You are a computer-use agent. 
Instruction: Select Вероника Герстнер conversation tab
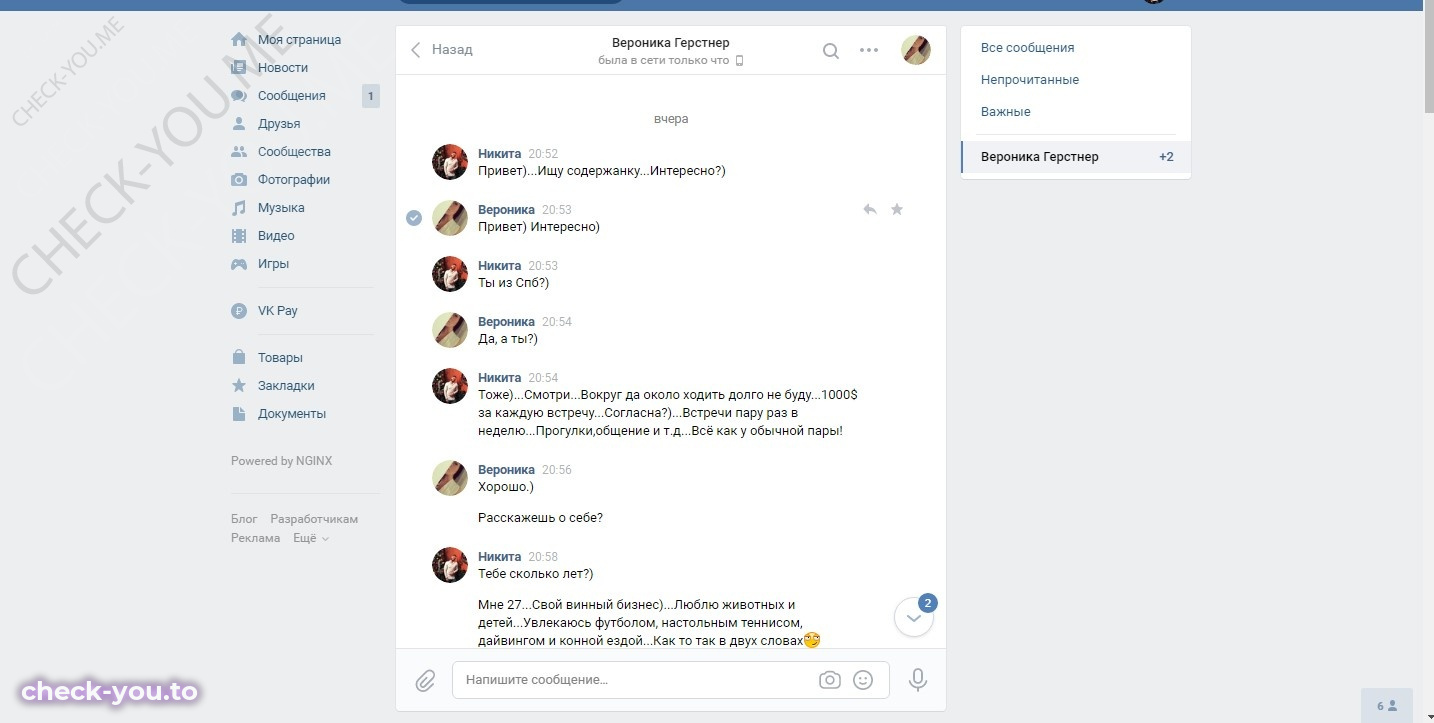click(1076, 157)
